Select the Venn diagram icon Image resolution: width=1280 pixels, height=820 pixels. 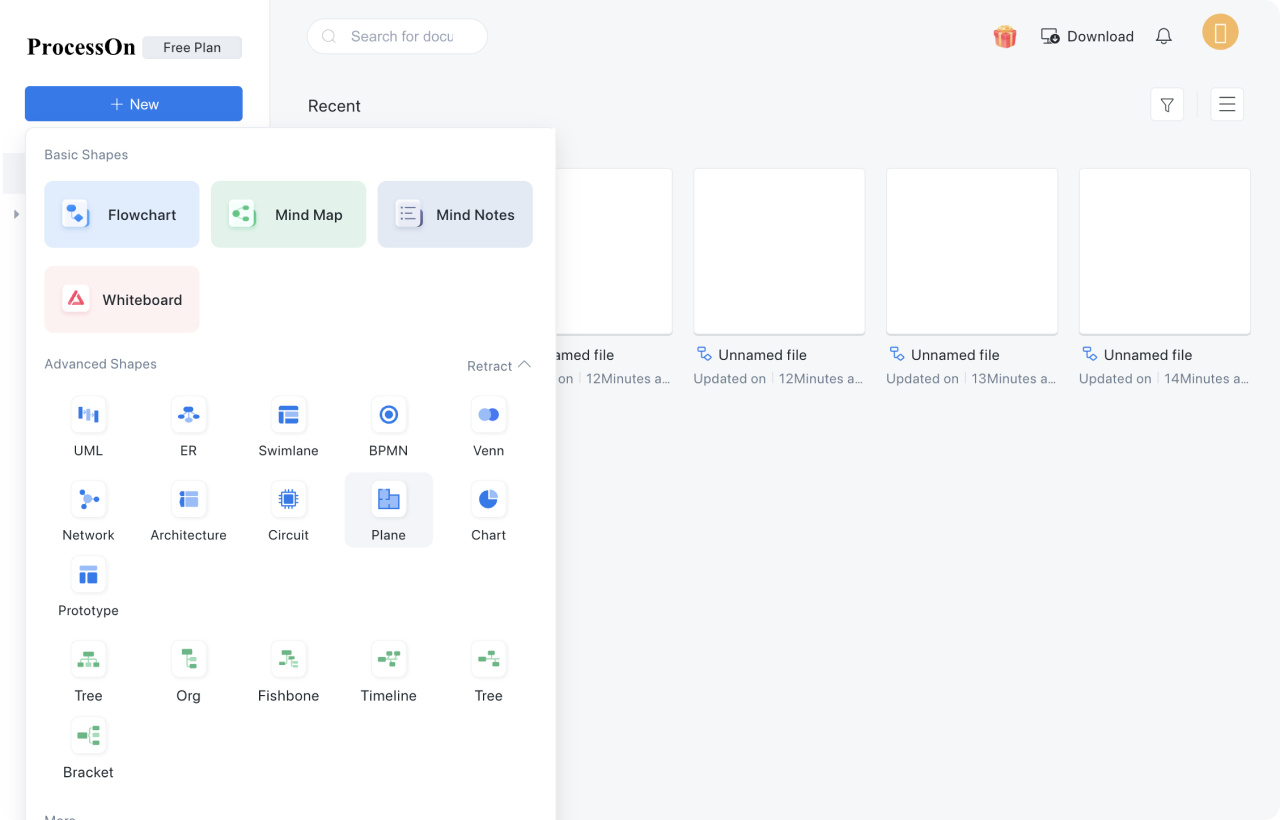[x=488, y=414]
